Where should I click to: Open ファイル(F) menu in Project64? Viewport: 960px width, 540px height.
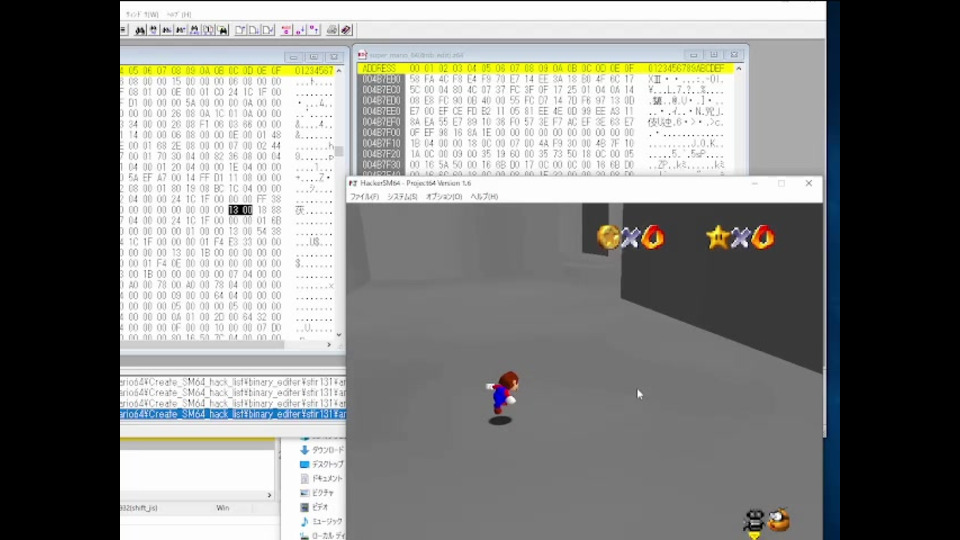coord(364,197)
